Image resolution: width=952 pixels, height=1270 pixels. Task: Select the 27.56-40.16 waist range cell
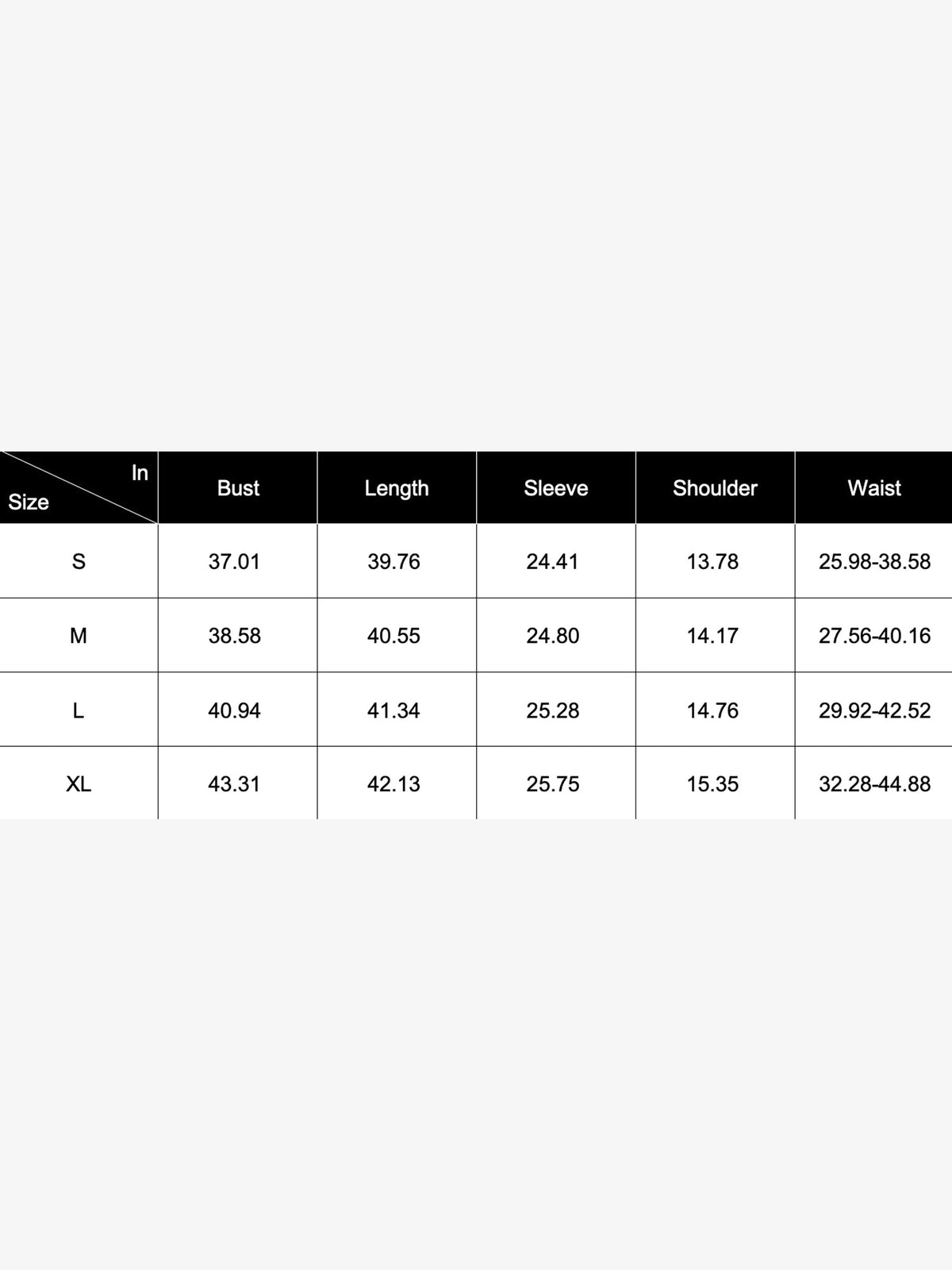pyautogui.click(x=873, y=635)
